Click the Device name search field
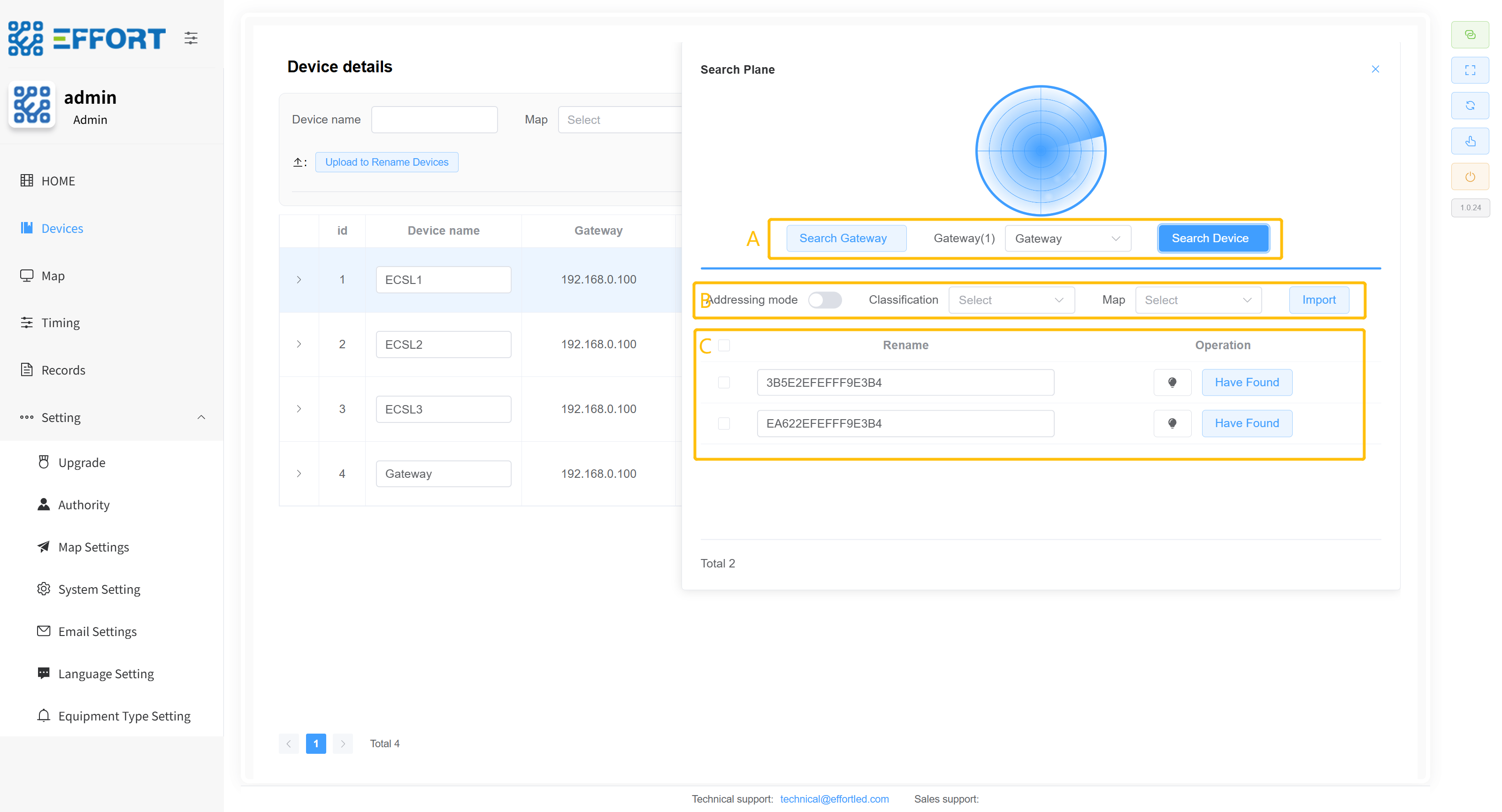This screenshot has height=812, width=1502. tap(434, 120)
